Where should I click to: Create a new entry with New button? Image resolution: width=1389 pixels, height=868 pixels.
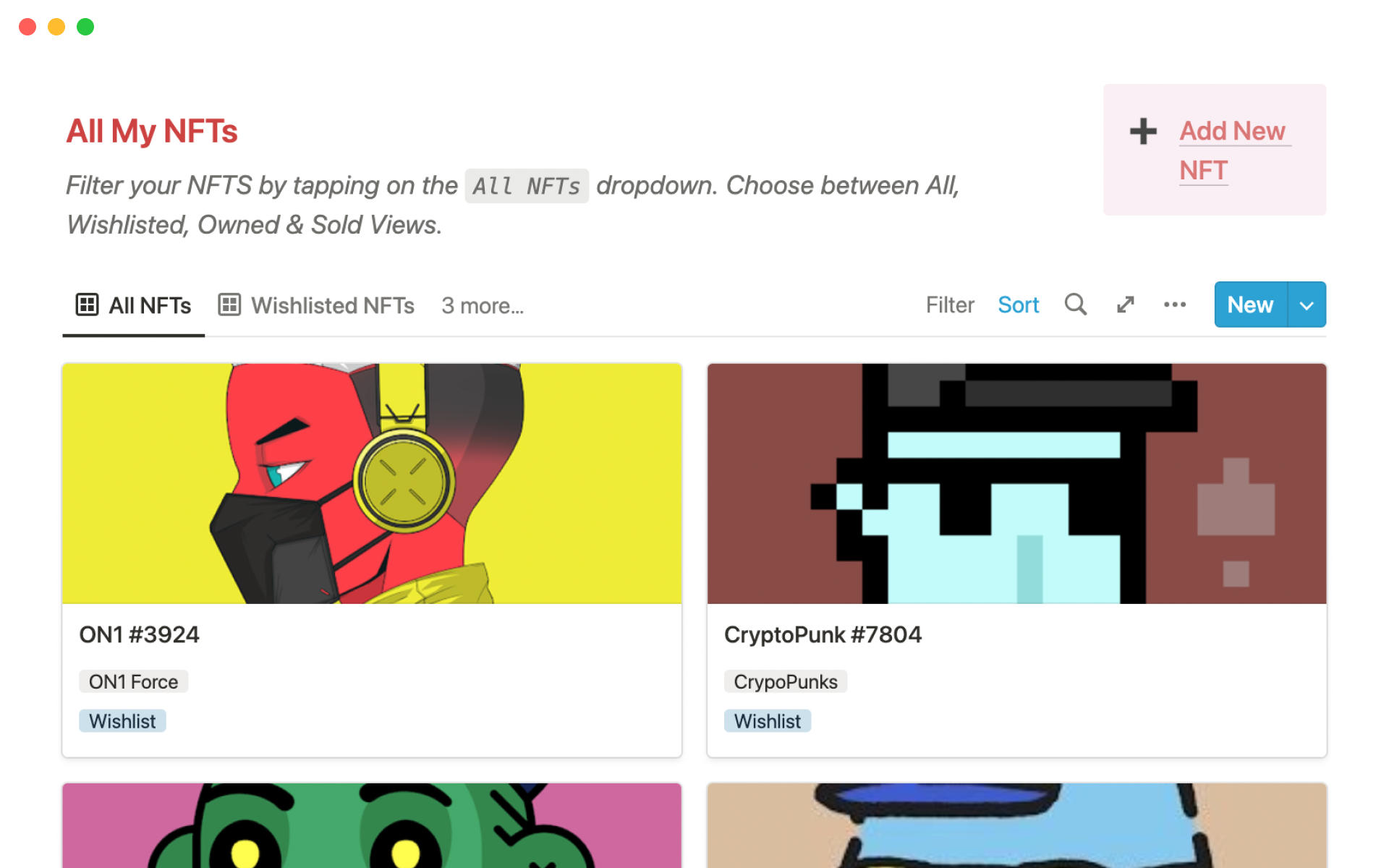pos(1251,305)
